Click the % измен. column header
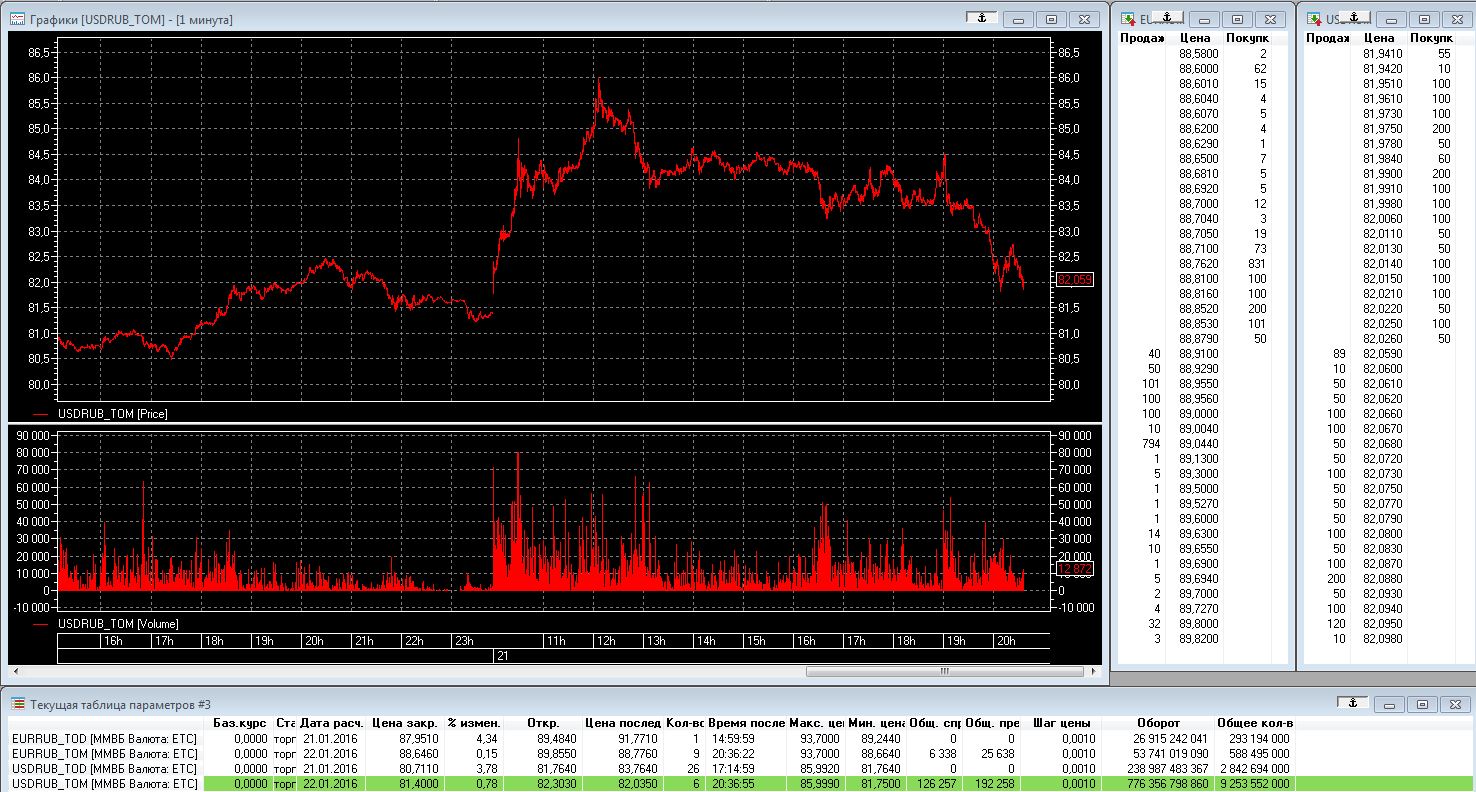 click(x=473, y=723)
